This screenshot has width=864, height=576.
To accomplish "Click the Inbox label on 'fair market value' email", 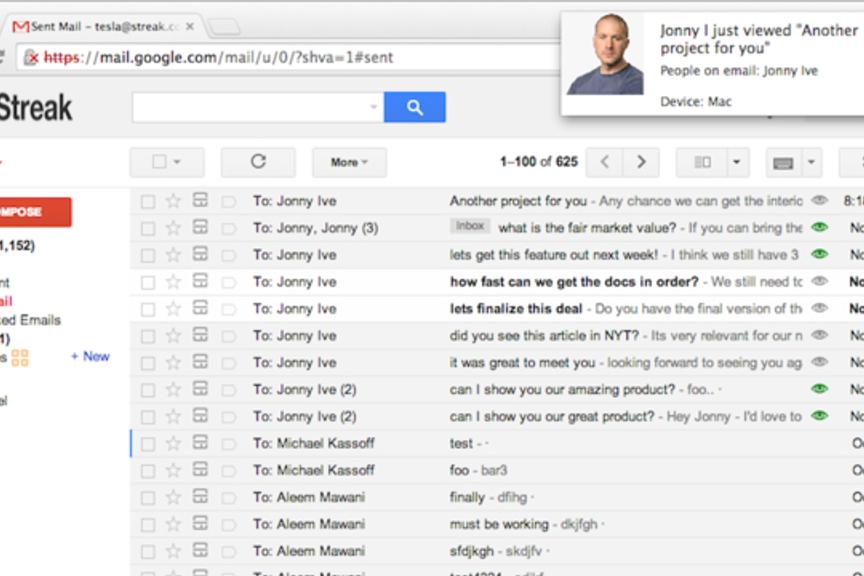I will click(x=469, y=226).
